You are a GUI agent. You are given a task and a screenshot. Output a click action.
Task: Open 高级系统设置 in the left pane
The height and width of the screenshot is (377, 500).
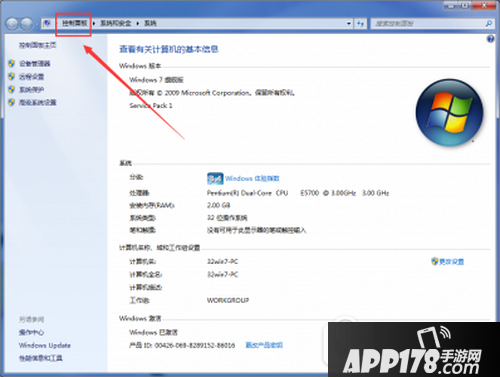tap(38, 102)
